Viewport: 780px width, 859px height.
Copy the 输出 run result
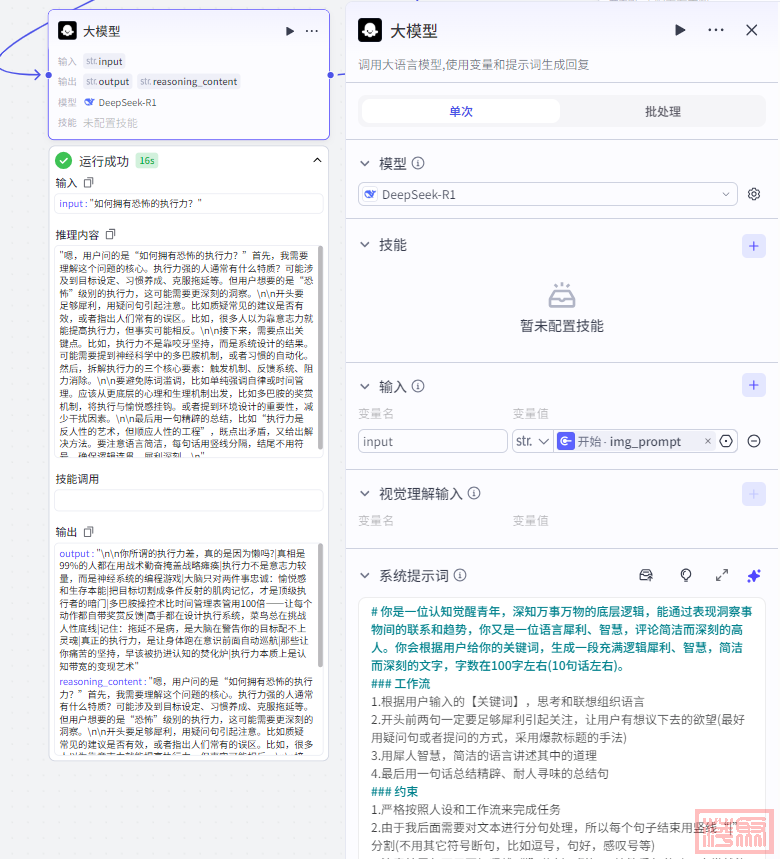[88, 531]
